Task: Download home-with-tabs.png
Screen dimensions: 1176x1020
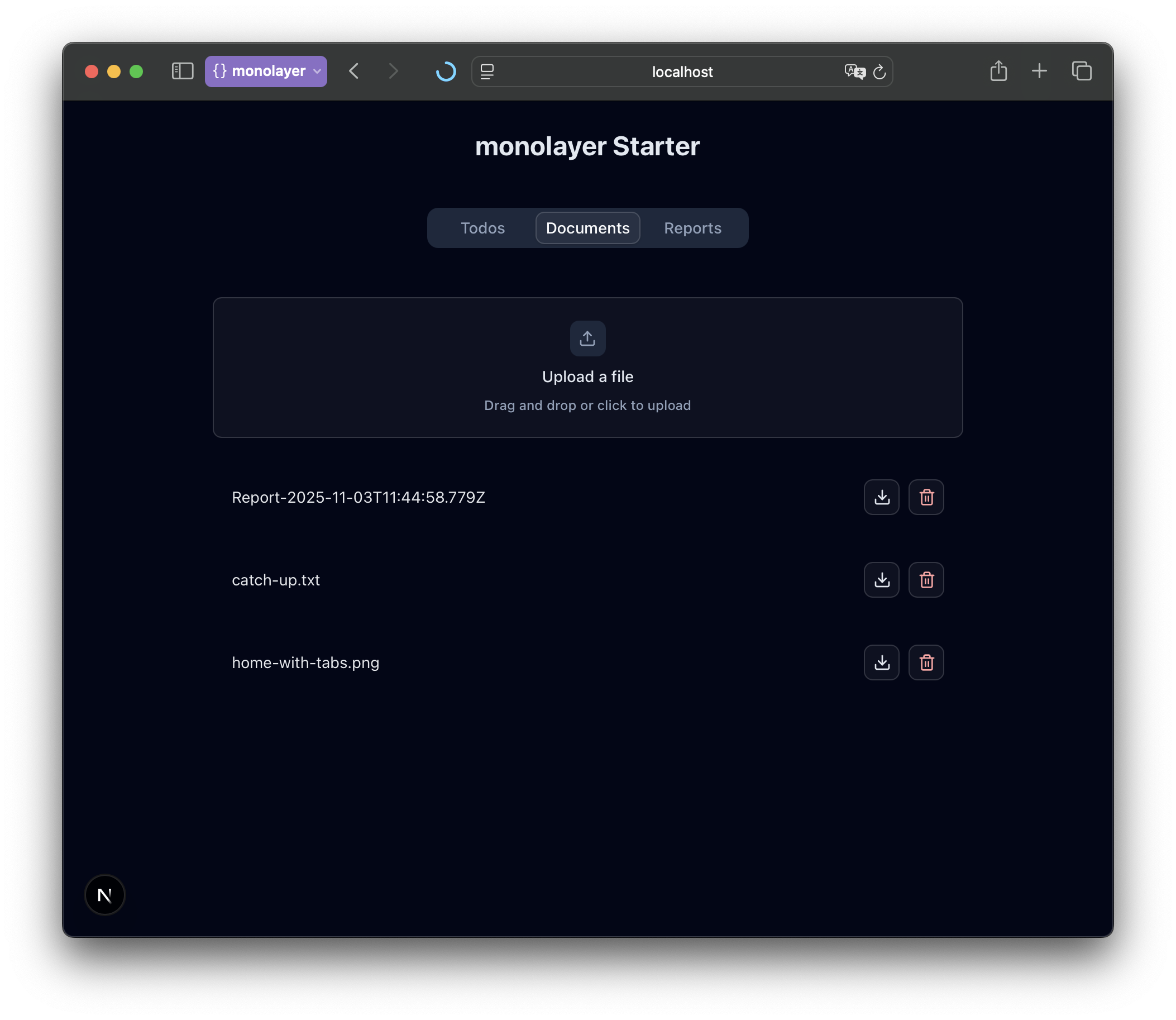Action: [881, 662]
